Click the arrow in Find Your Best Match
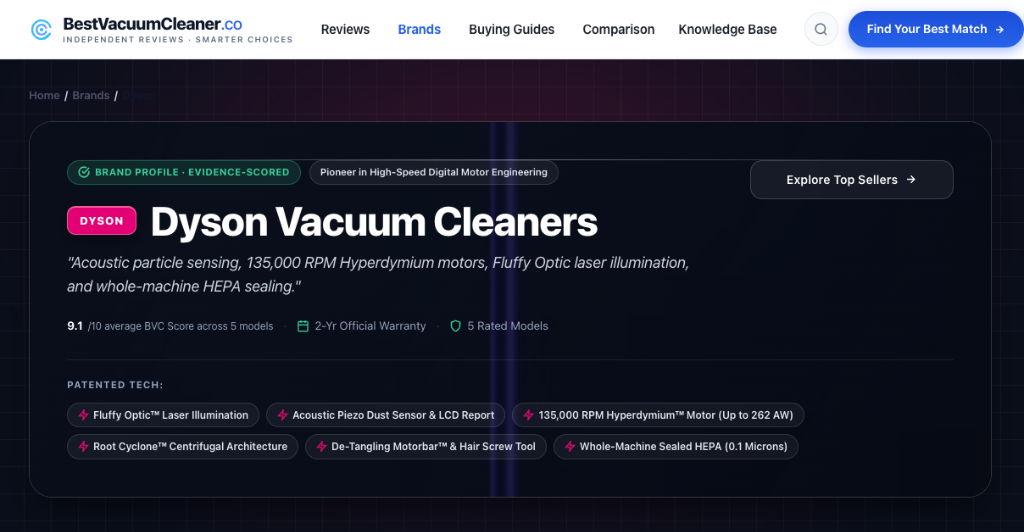Screen dimensions: 1024x532 tap(999, 29)
